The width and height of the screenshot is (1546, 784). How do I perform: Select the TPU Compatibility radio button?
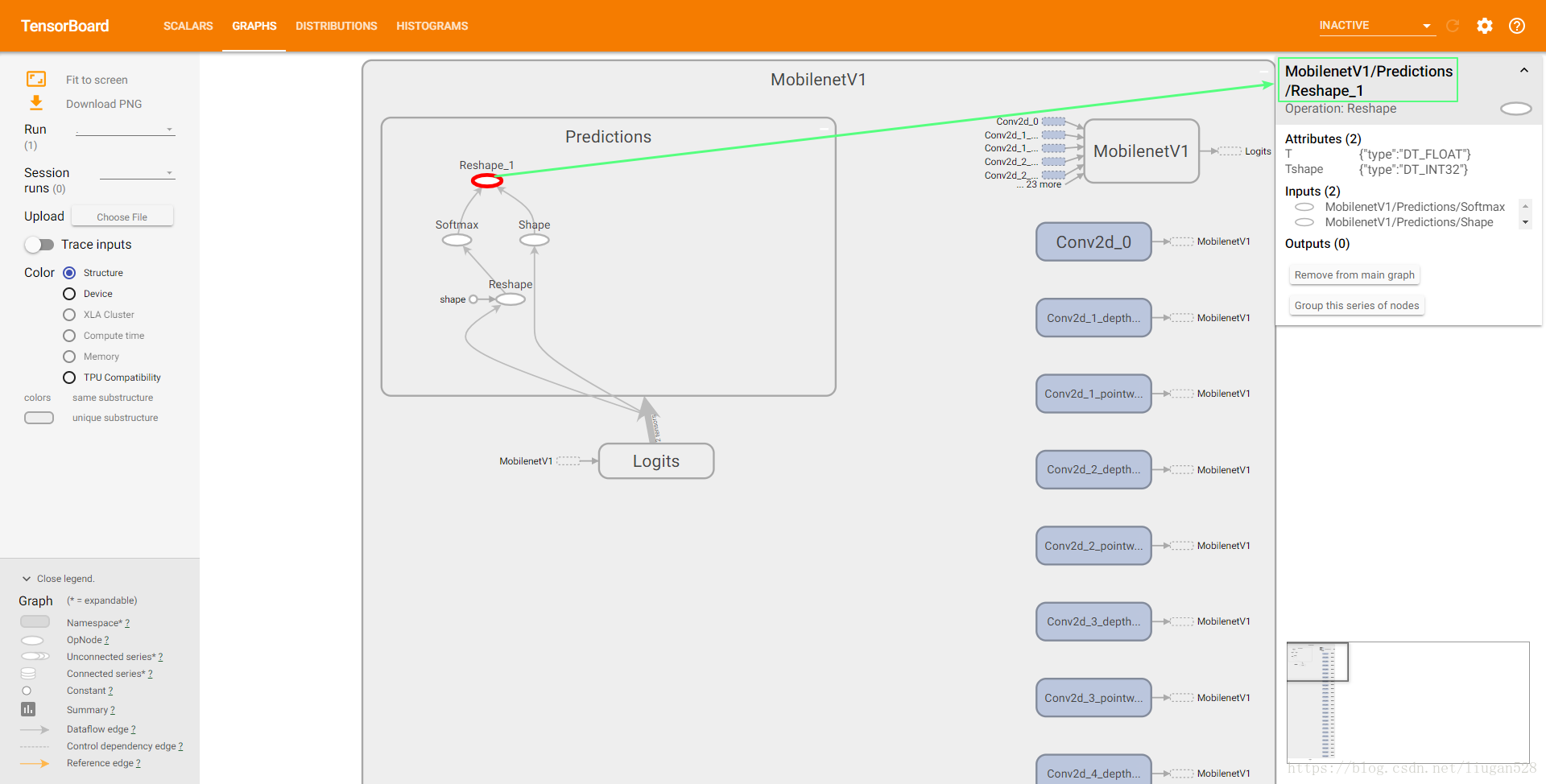[x=69, y=378]
